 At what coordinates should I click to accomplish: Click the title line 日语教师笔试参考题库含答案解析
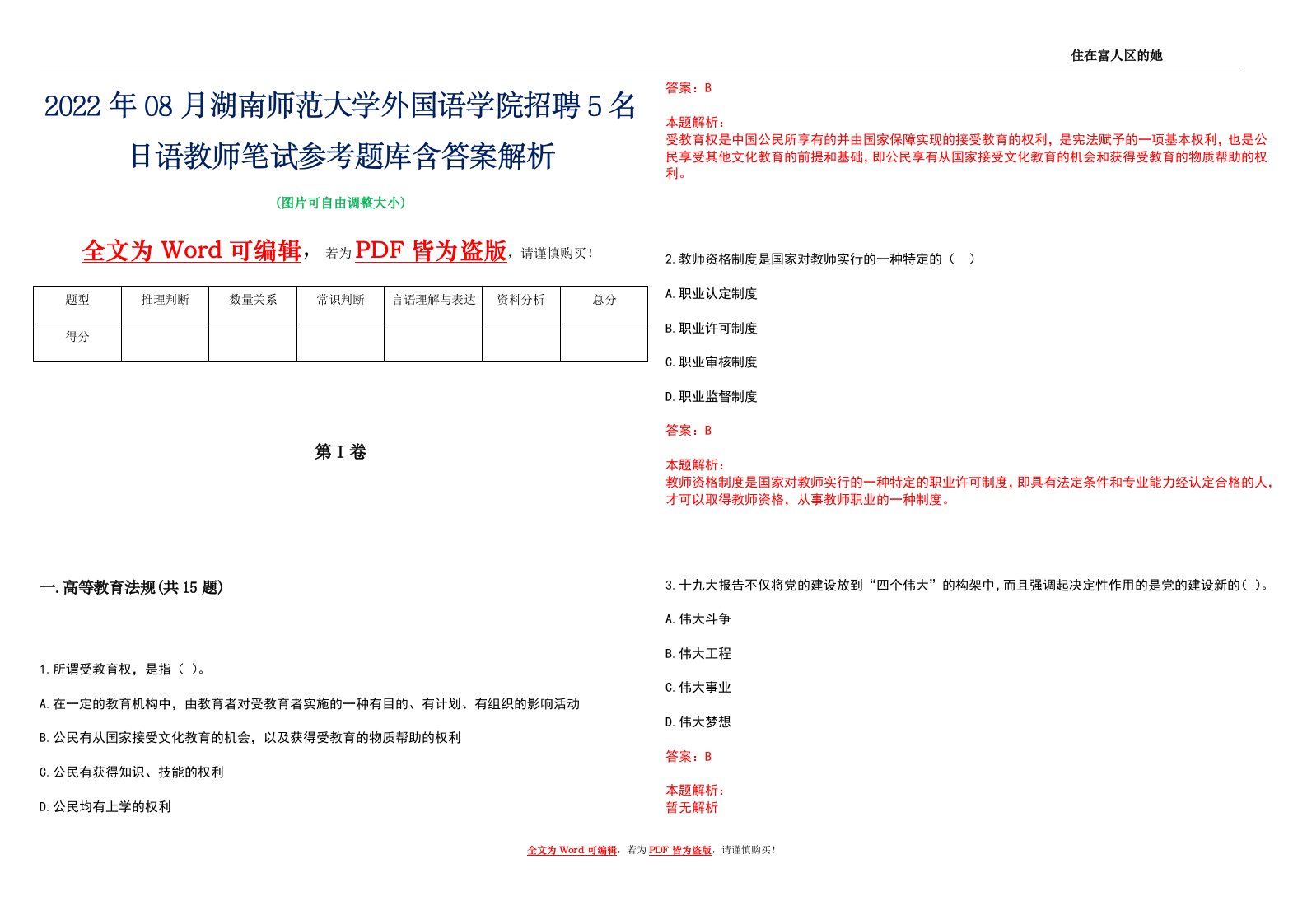[342, 156]
